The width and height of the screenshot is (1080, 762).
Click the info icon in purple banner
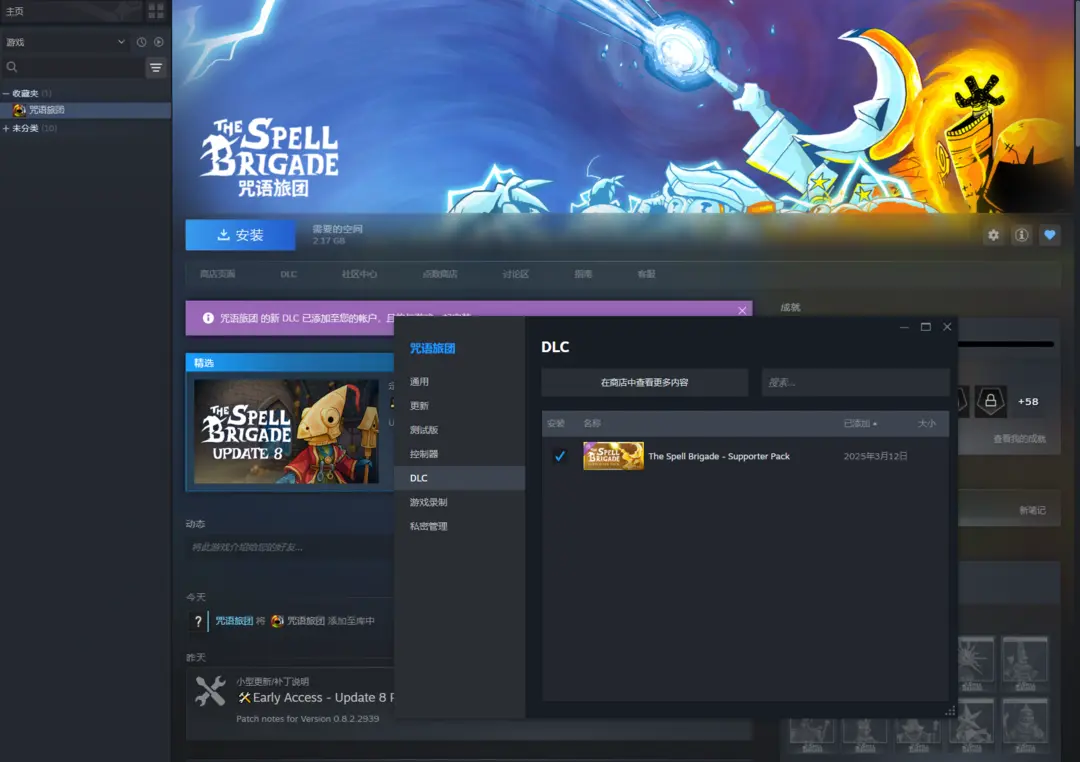point(208,318)
